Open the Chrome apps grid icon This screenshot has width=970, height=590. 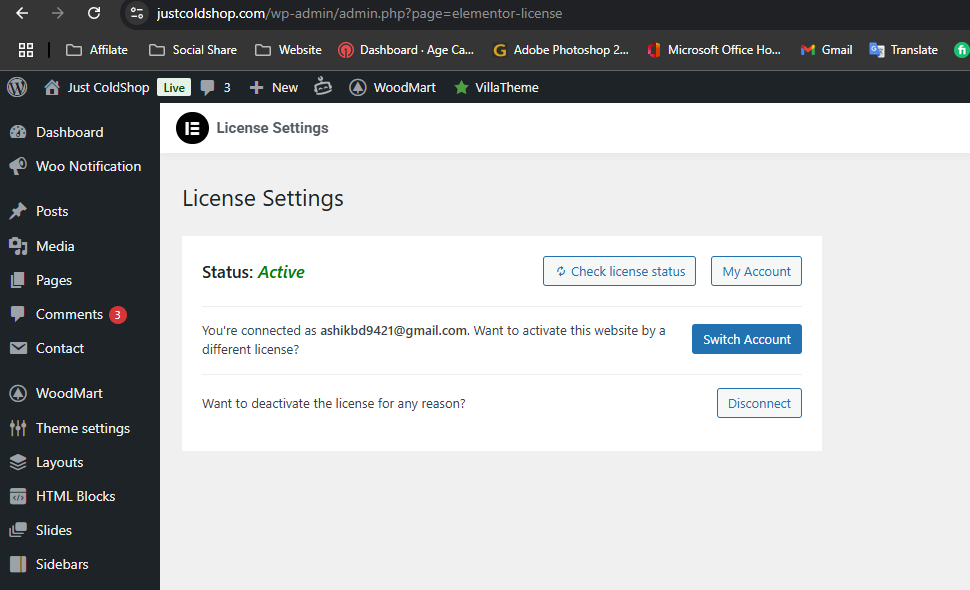click(26, 49)
